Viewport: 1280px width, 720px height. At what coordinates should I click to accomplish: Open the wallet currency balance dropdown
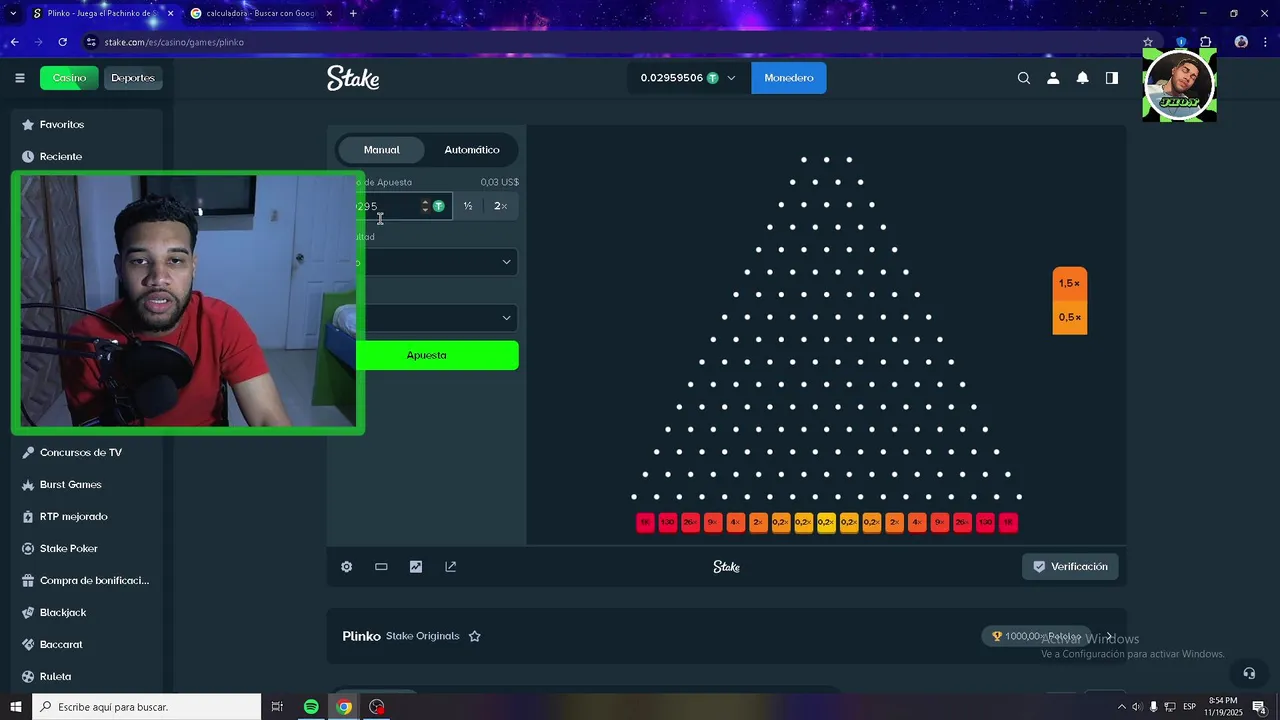coord(688,78)
